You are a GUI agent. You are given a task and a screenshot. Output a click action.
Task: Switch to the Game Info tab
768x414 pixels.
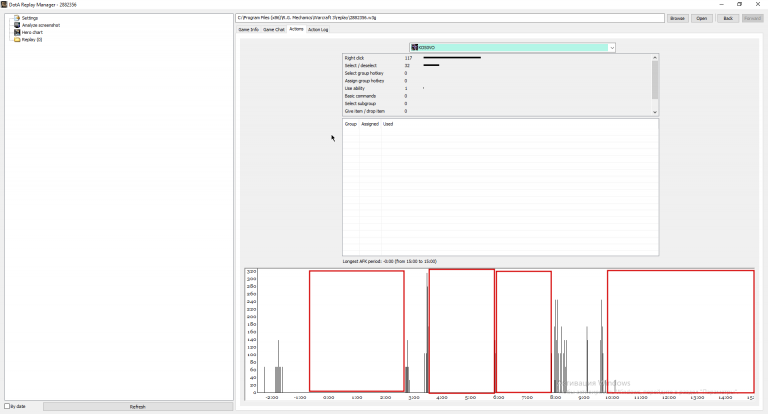(248, 29)
